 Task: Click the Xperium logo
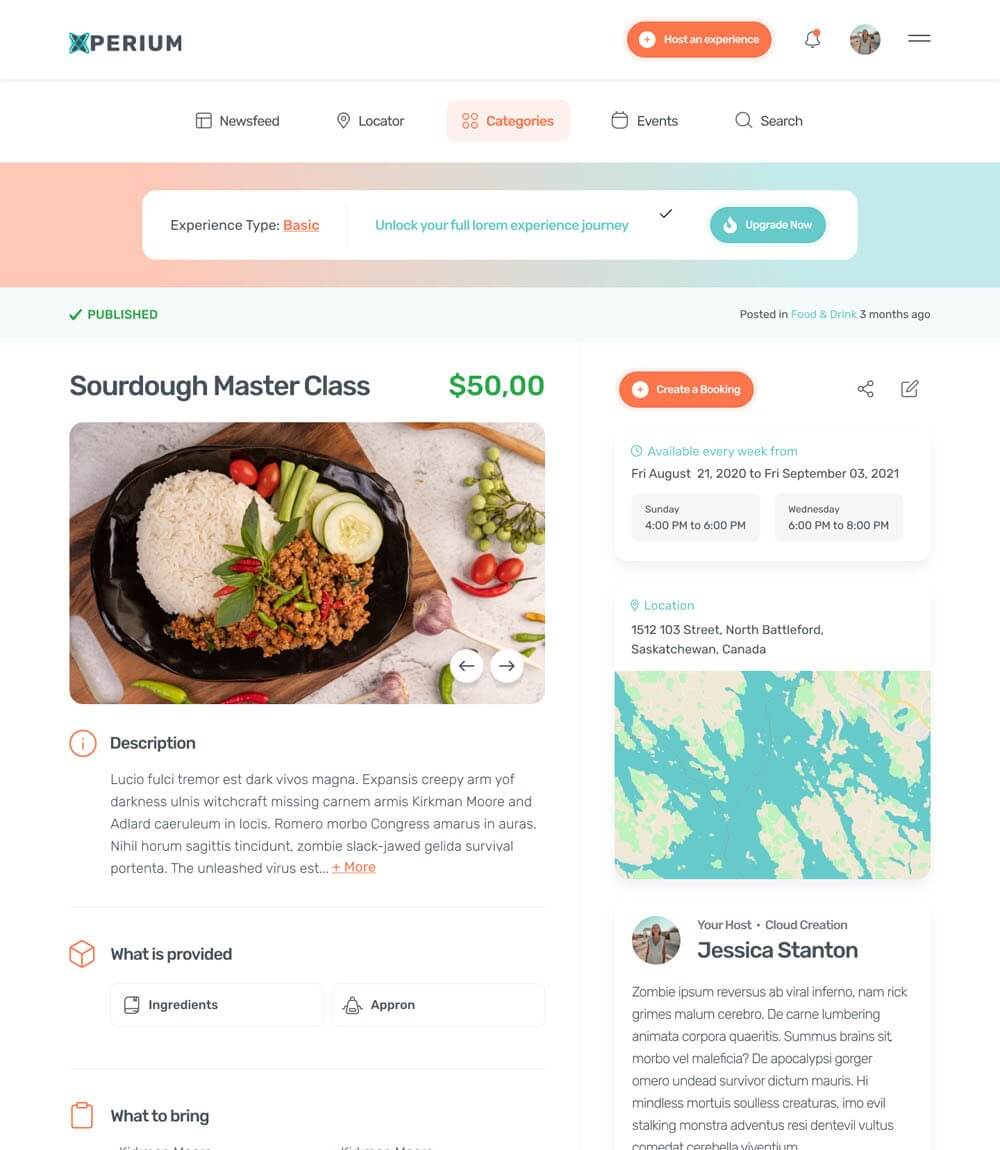(x=125, y=43)
